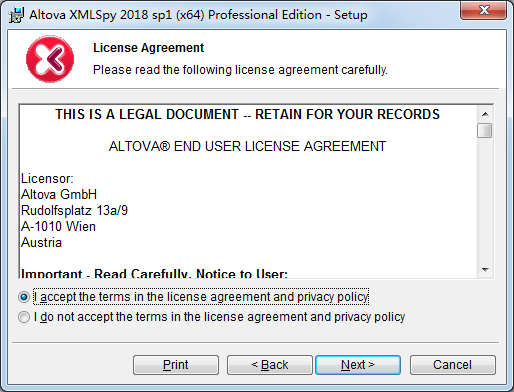The width and height of the screenshot is (514, 392).
Task: Click the license scrollbar up arrow
Action: (485, 114)
